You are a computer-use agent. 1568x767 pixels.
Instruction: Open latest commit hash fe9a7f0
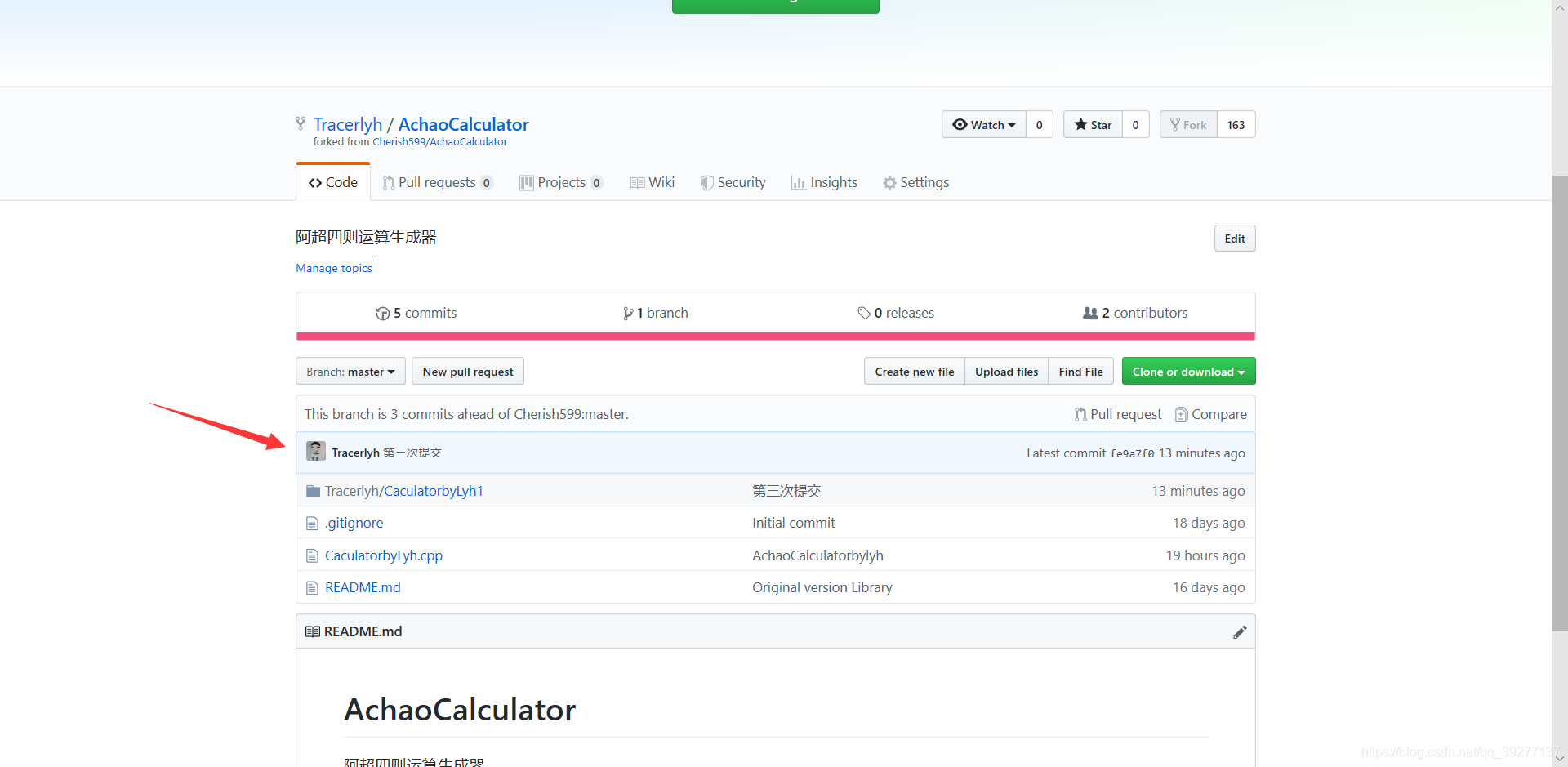click(x=1132, y=453)
